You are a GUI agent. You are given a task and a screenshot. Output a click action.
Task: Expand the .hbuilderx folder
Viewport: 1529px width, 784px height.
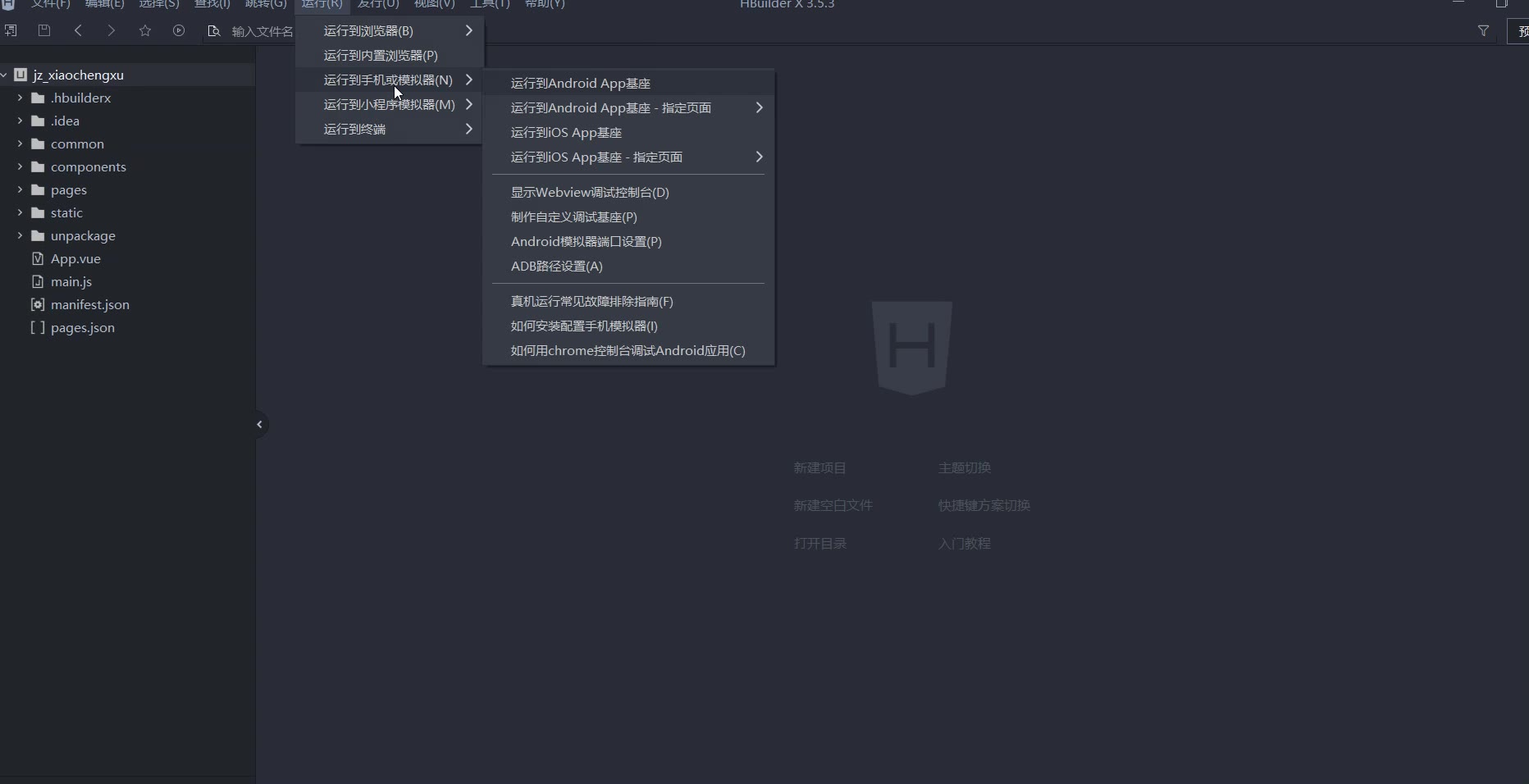coord(20,98)
